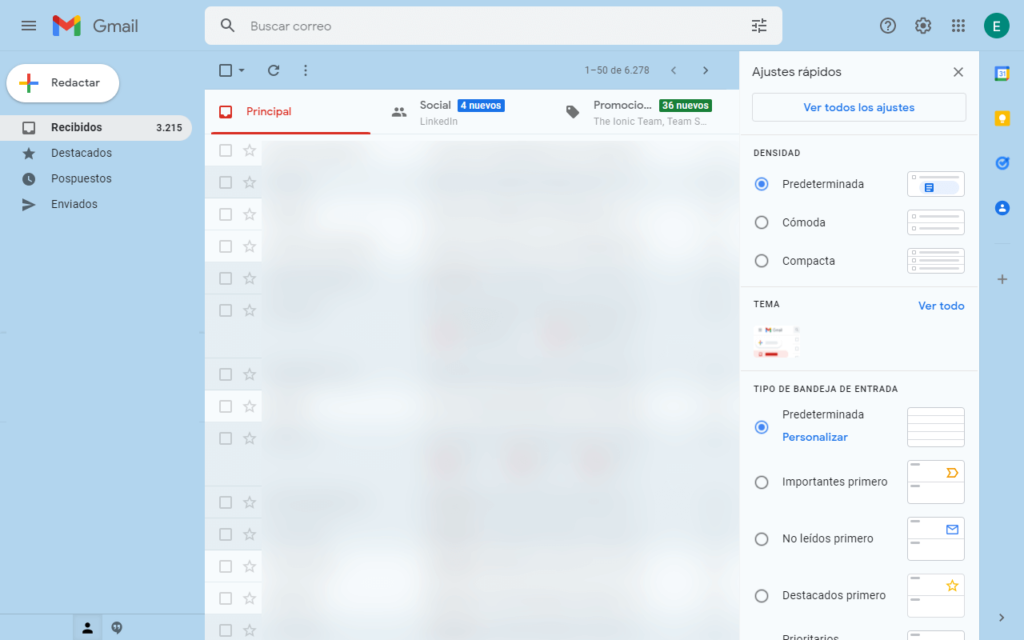Open Google Calendar from the side panel
Viewport: 1024px width, 640px height.
[1001, 73]
